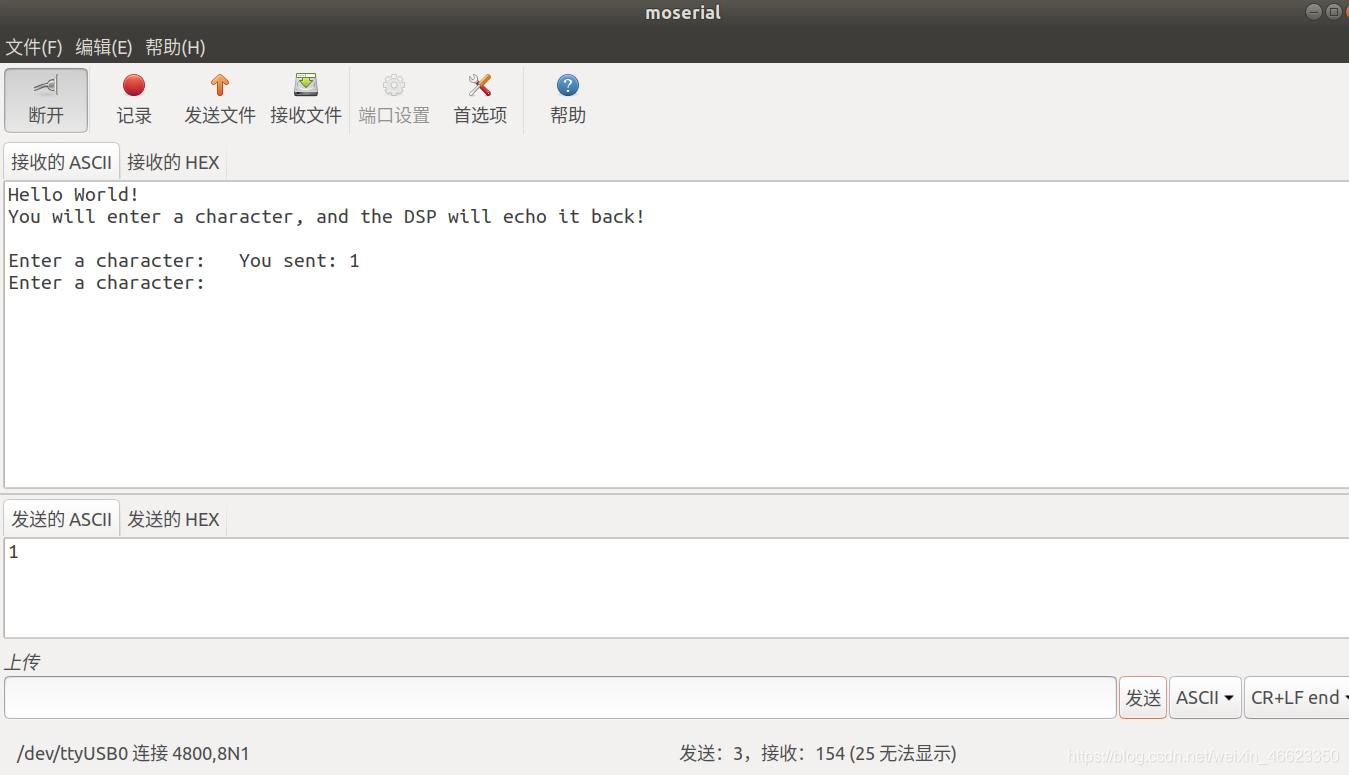This screenshot has width=1349, height=775.
Task: Click the You sent: 1 text
Action: point(299,261)
